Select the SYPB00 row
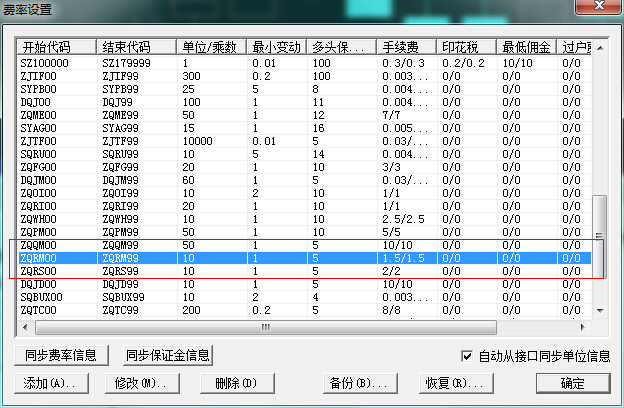The width and height of the screenshot is (624, 408). [305, 89]
